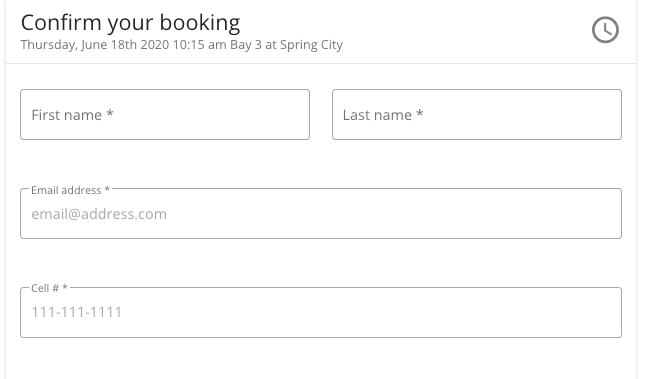
Task: Click the 111-111-1111 placeholder text
Action: click(76, 312)
